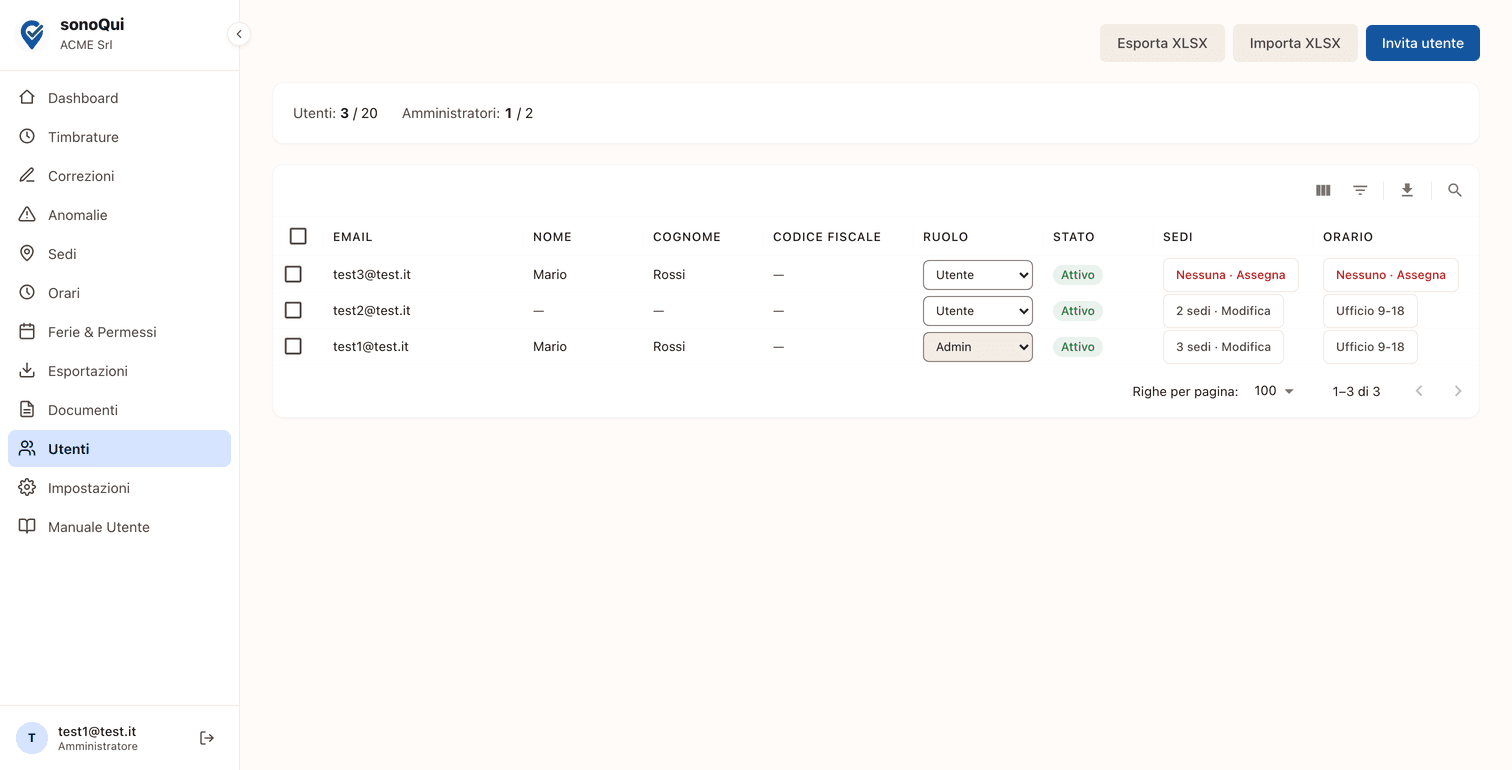Click the Sedi location pin icon
The height and width of the screenshot is (770, 1512).
click(27, 254)
